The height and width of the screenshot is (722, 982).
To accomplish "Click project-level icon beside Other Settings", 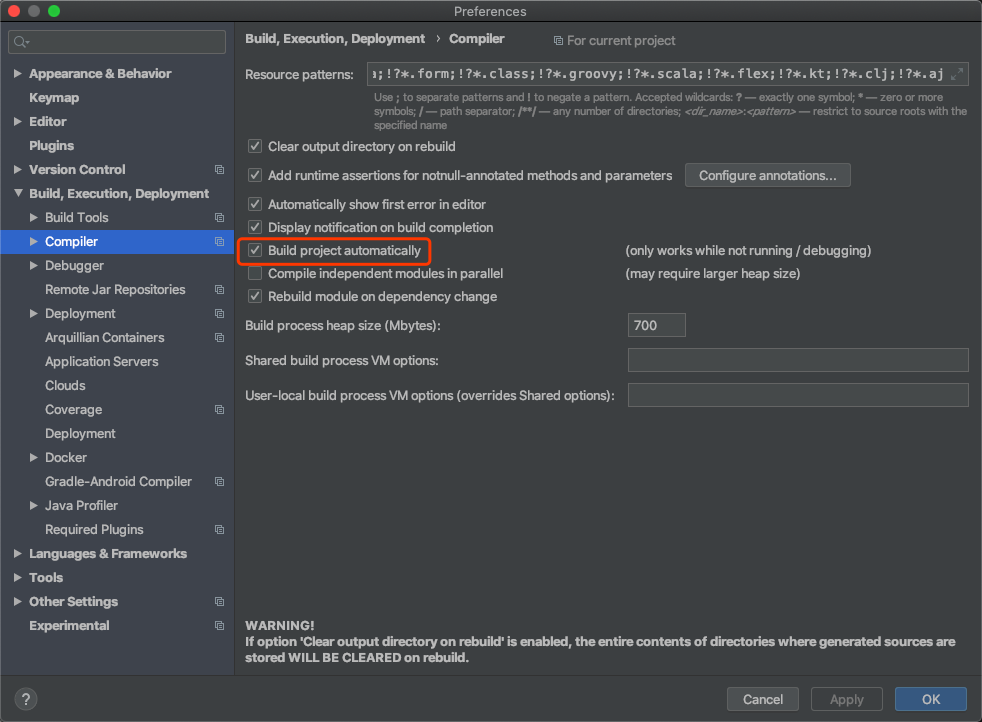I will point(219,602).
